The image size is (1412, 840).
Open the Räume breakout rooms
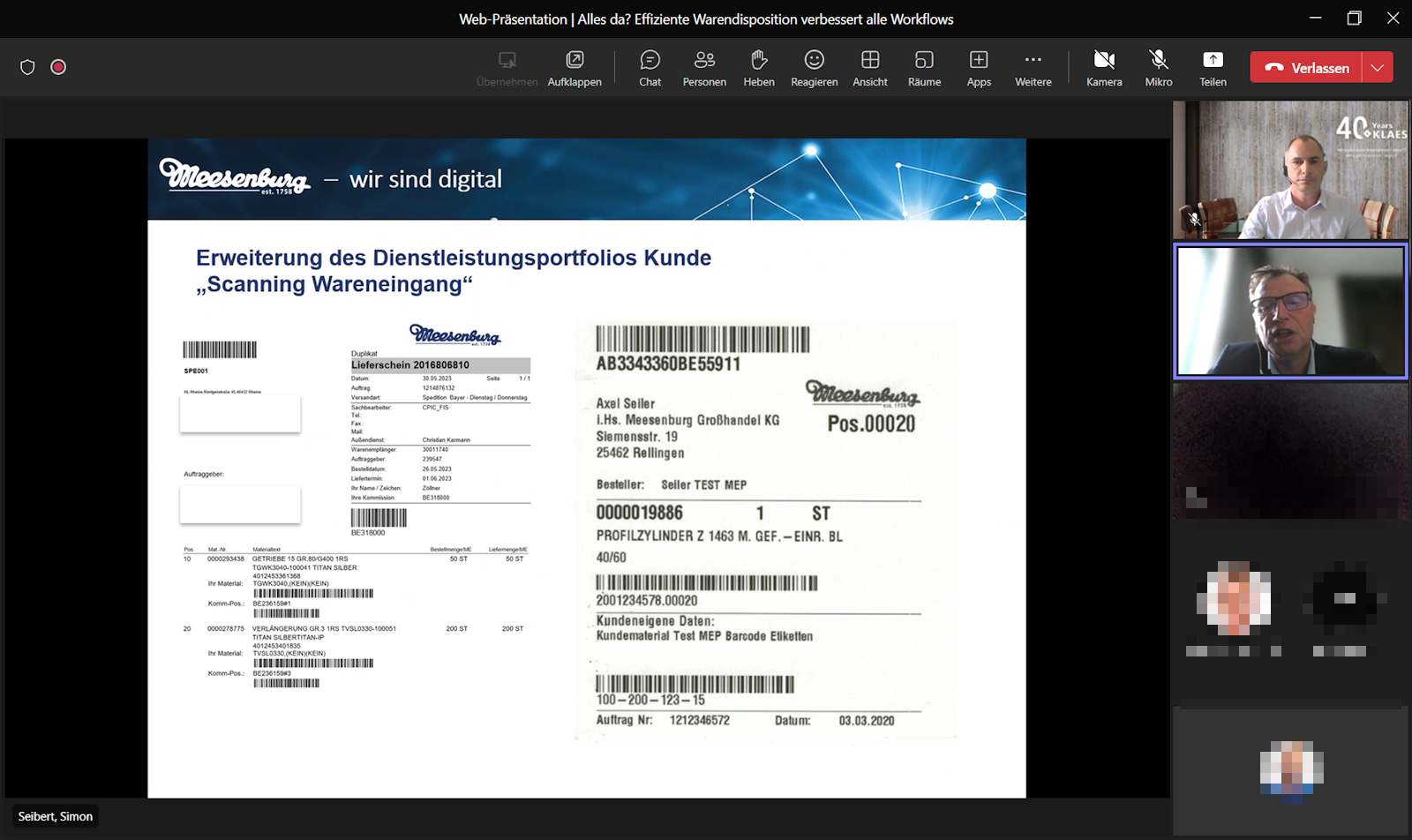[924, 68]
